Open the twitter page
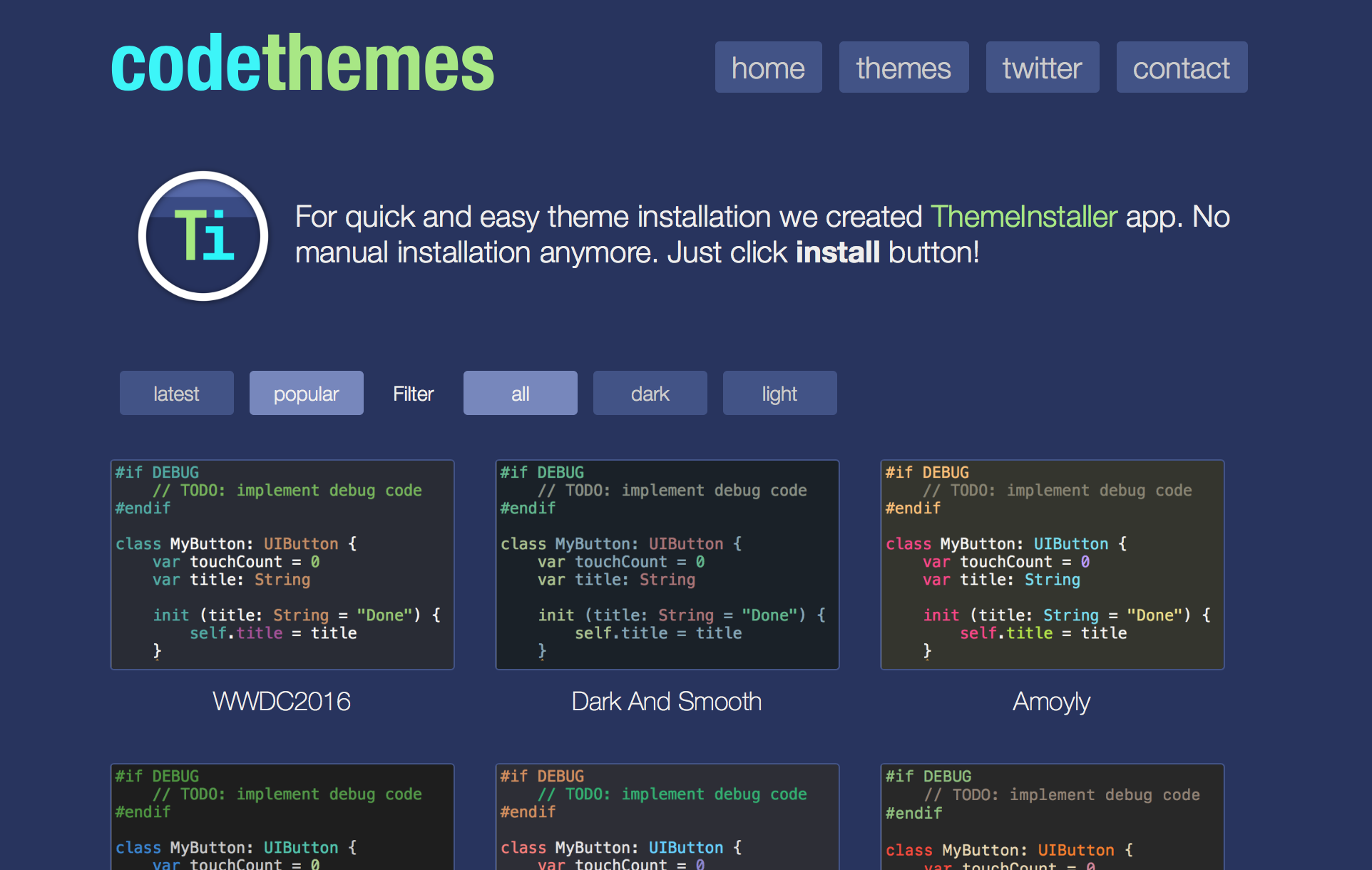1372x870 pixels. point(1042,67)
